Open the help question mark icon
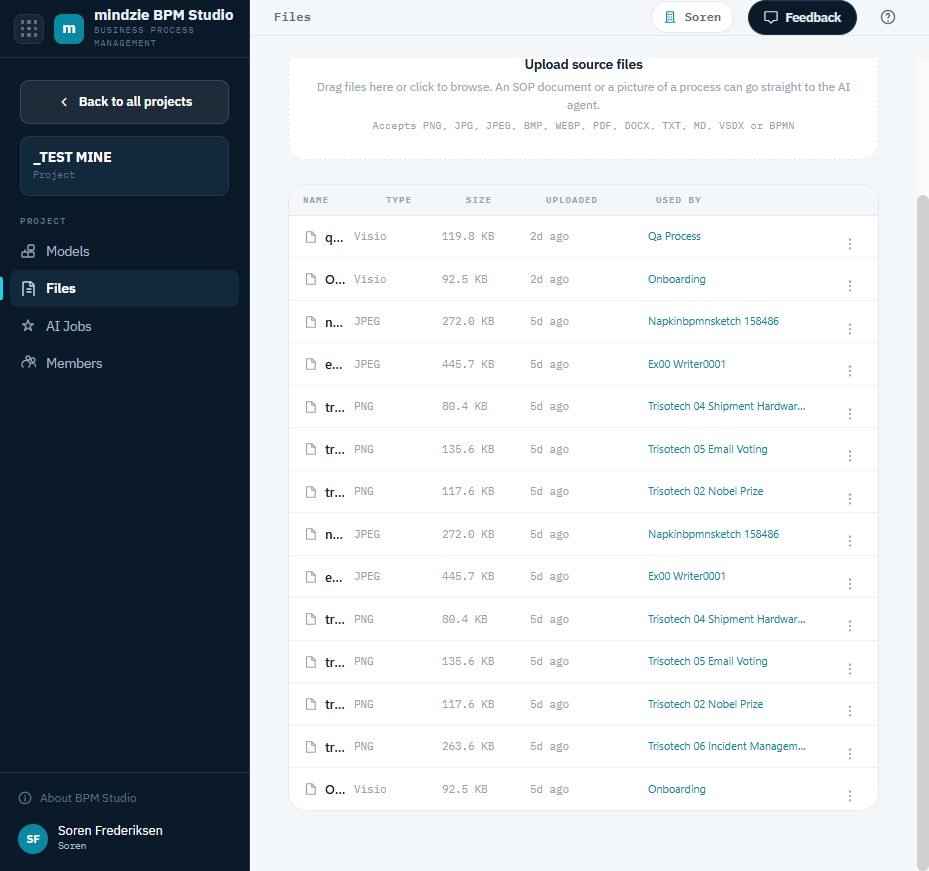The height and width of the screenshot is (871, 929). [x=888, y=17]
